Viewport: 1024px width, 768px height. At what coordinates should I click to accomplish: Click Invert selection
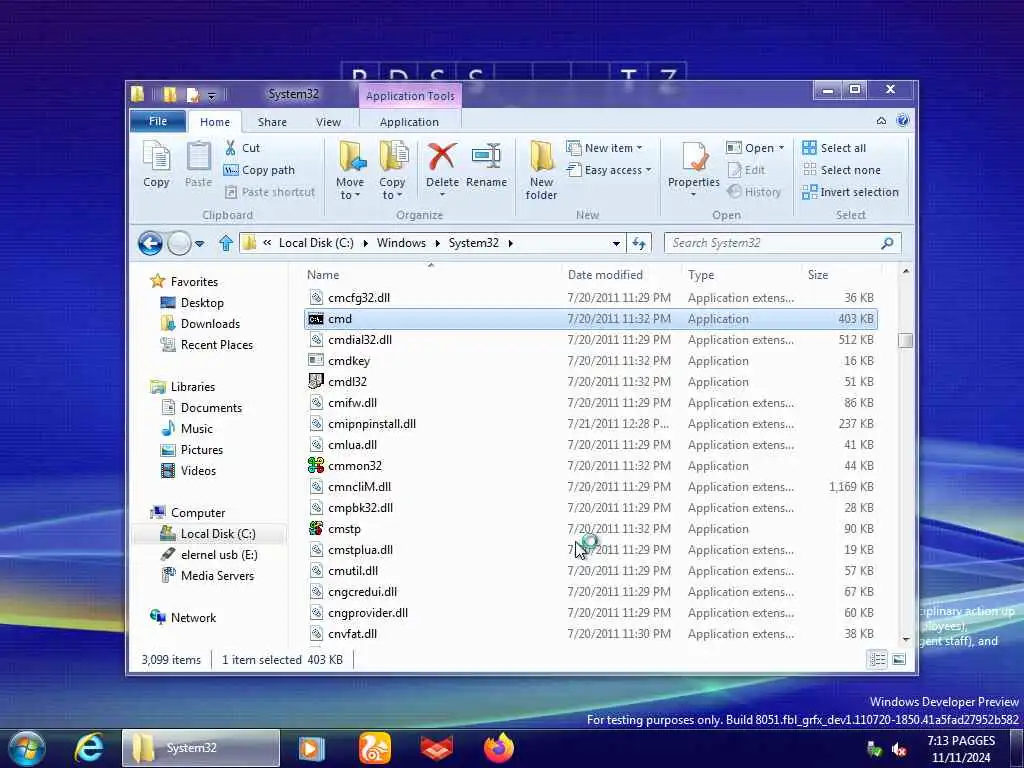[x=850, y=192]
